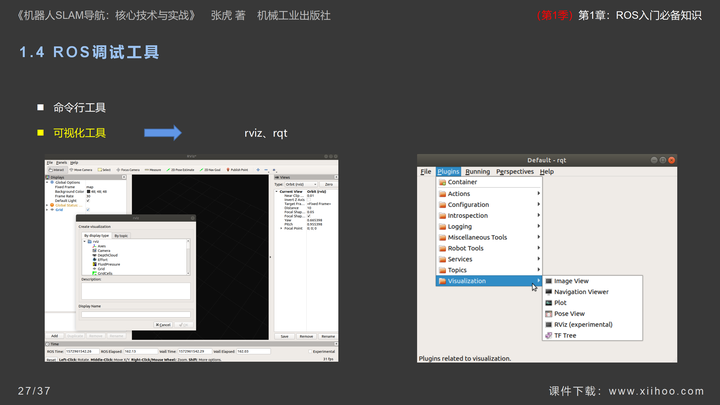
Task: Select GridCells in the display type list
Action: [102, 273]
